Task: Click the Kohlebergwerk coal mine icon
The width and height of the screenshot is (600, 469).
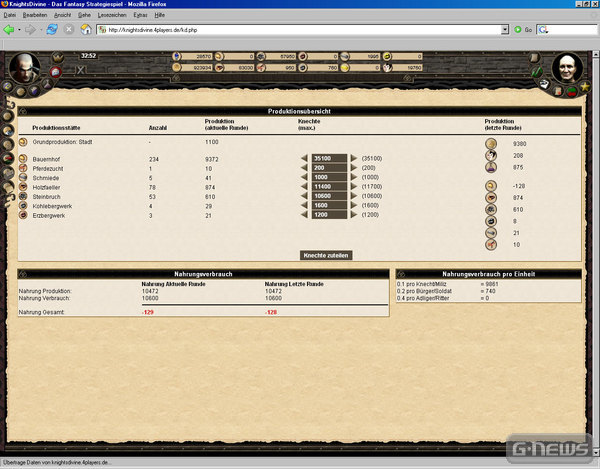Action: point(23,206)
